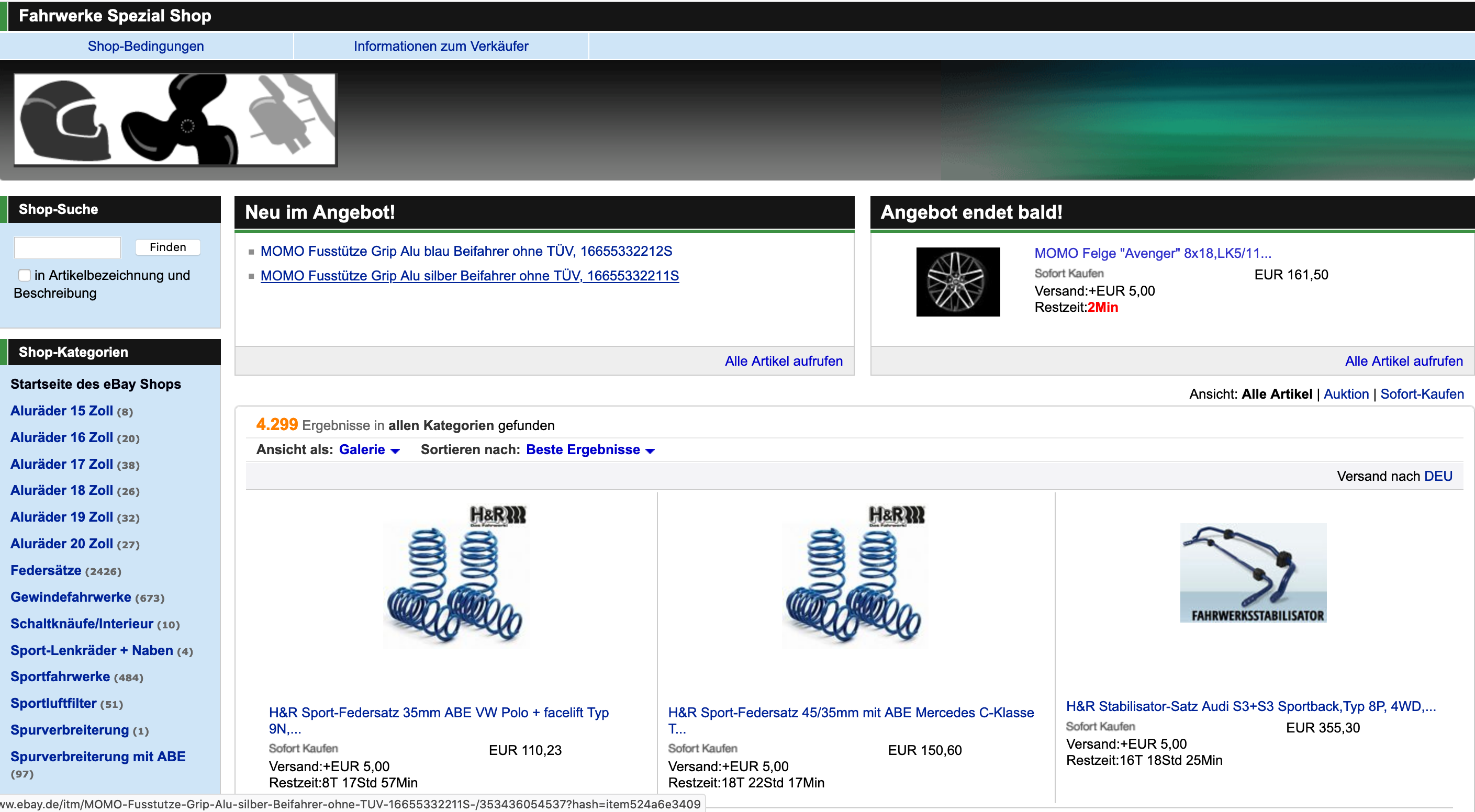
Task: Open MOMO Fusstütze Grip Alu silber listing
Action: click(470, 276)
